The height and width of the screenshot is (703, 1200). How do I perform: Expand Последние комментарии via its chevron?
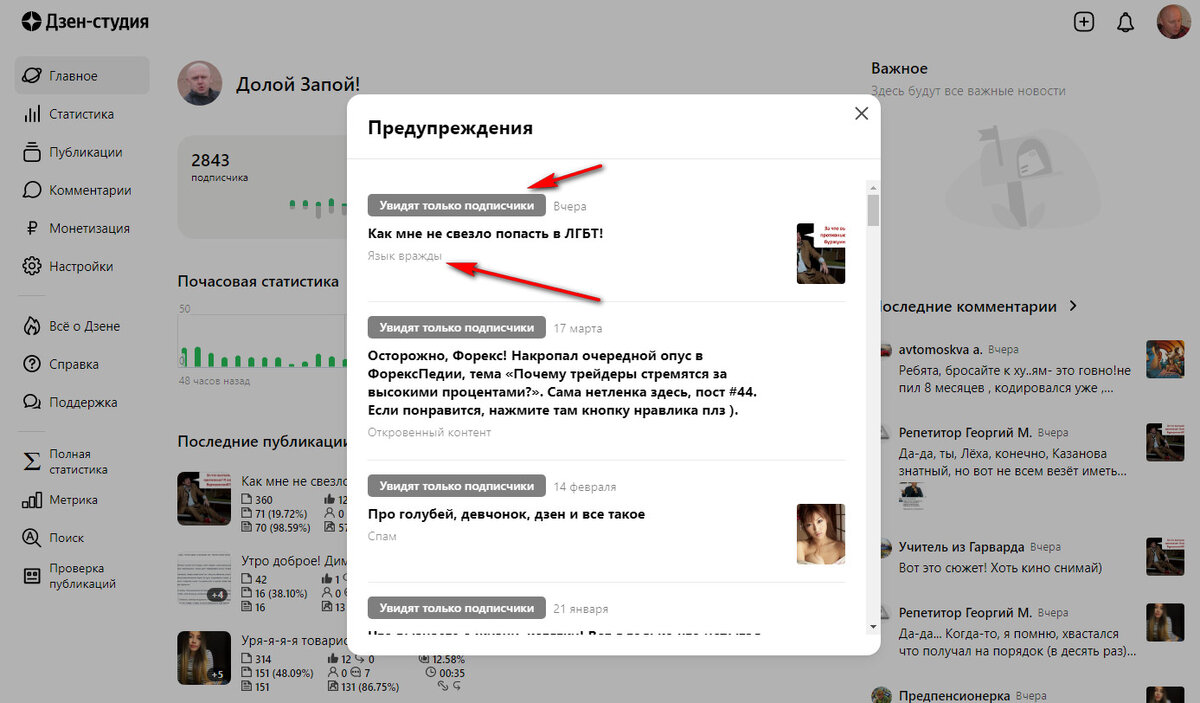point(1073,306)
